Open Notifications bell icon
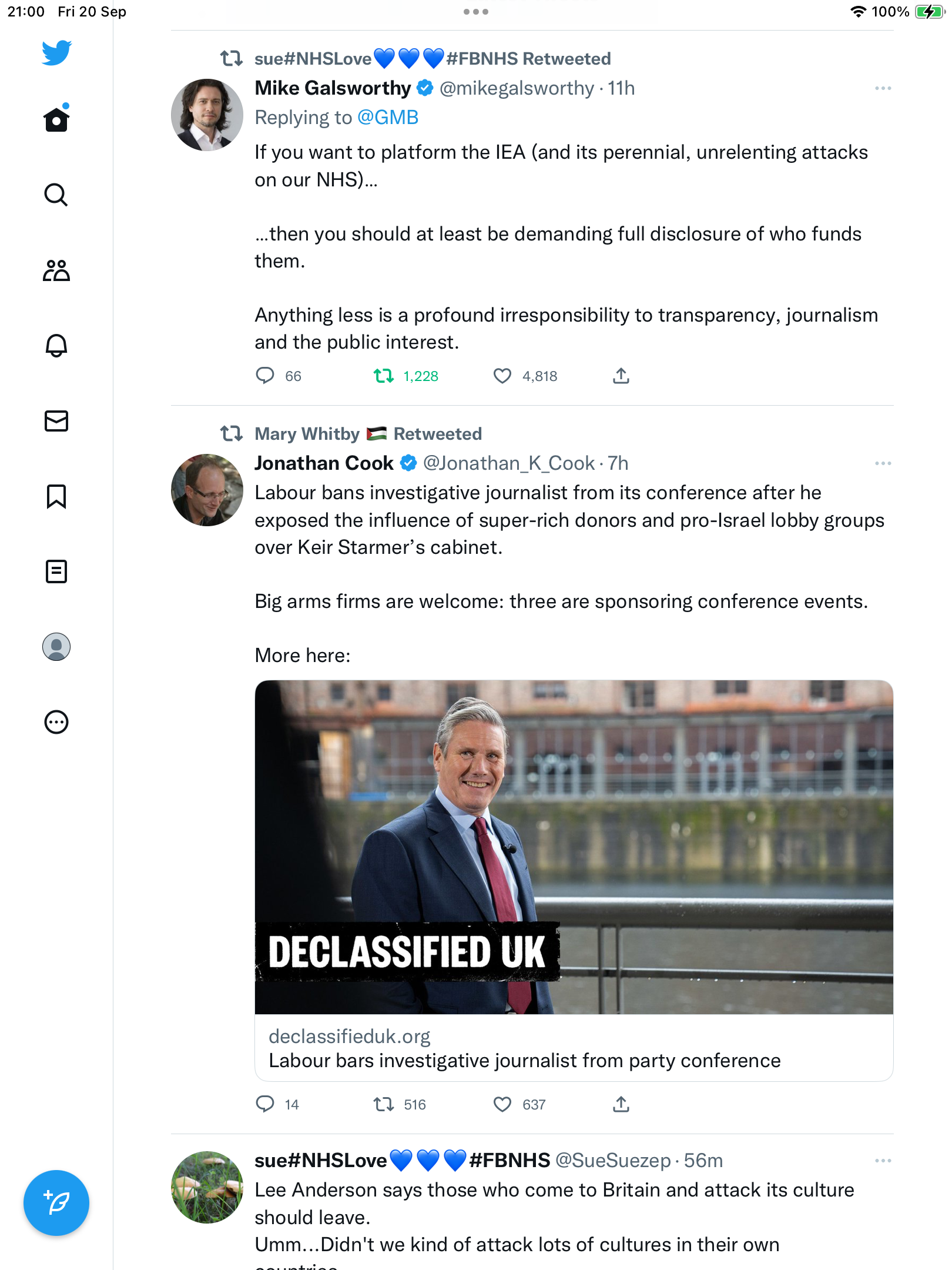The height and width of the screenshot is (1270, 952). click(56, 345)
